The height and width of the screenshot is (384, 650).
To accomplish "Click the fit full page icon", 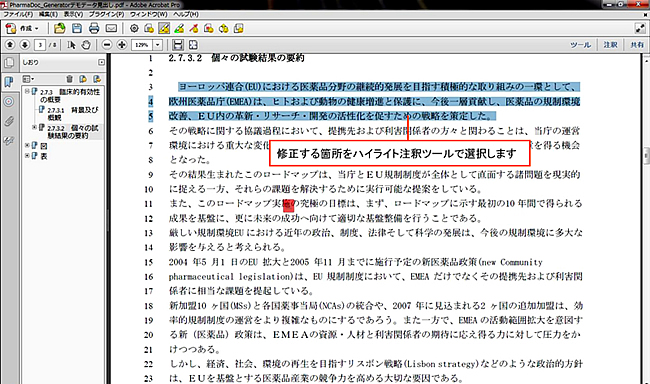I will pyautogui.click(x=193, y=45).
